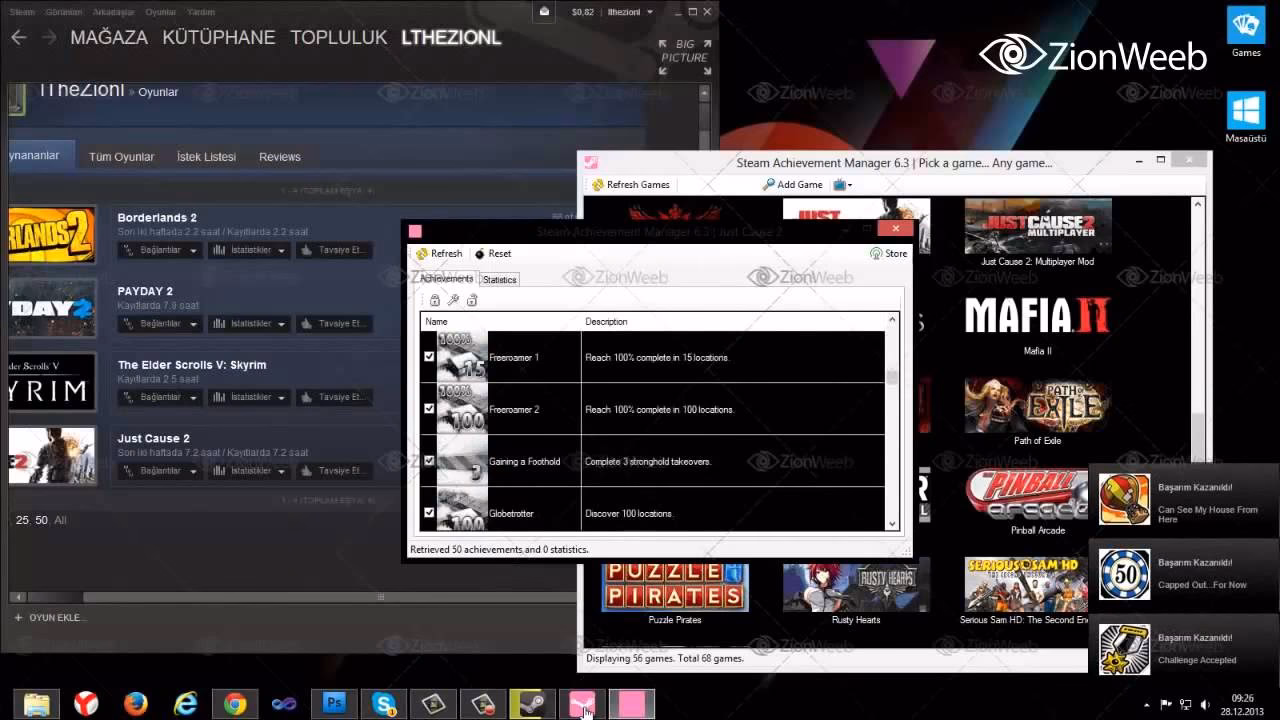Click the lock all achievements icon
1280x720 pixels.
435,300
